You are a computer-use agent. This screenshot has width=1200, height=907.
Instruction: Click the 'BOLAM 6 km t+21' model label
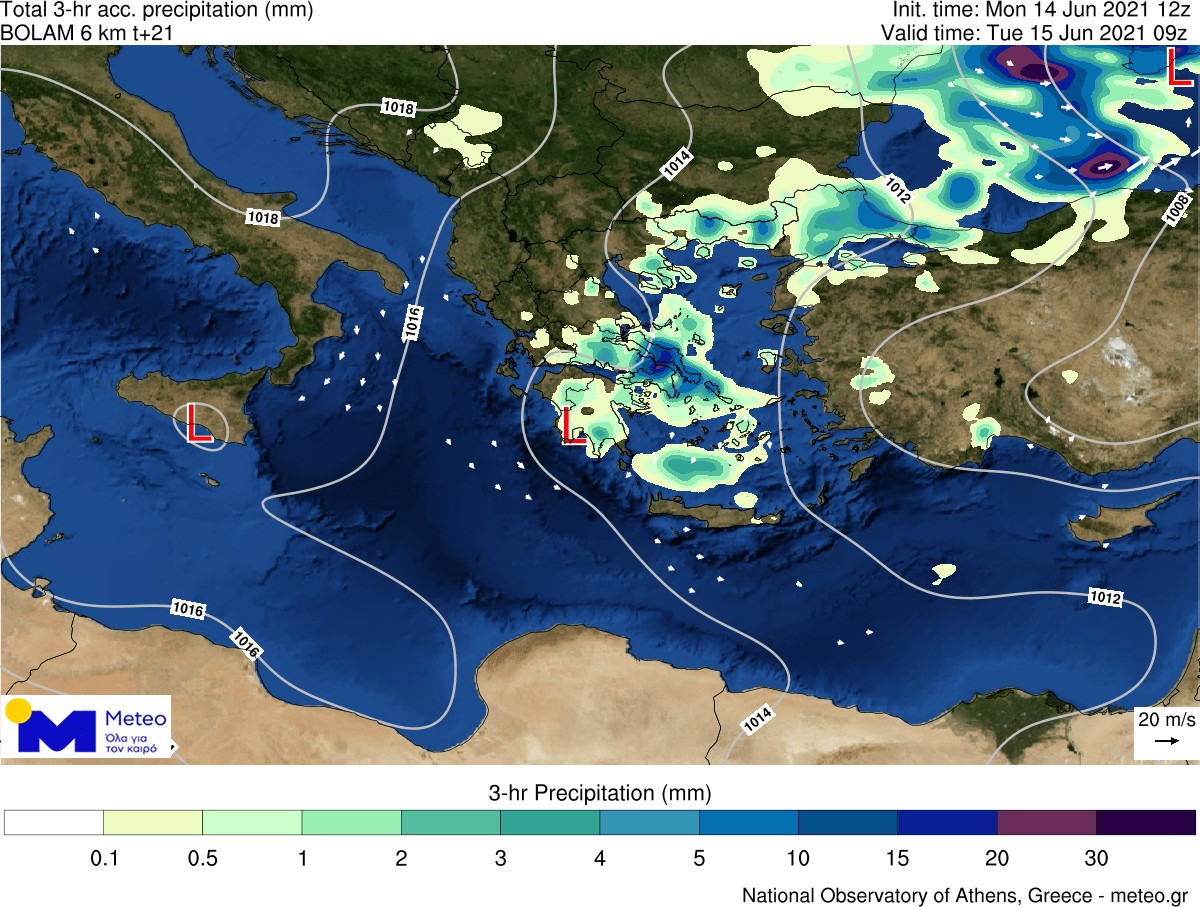click(74, 32)
